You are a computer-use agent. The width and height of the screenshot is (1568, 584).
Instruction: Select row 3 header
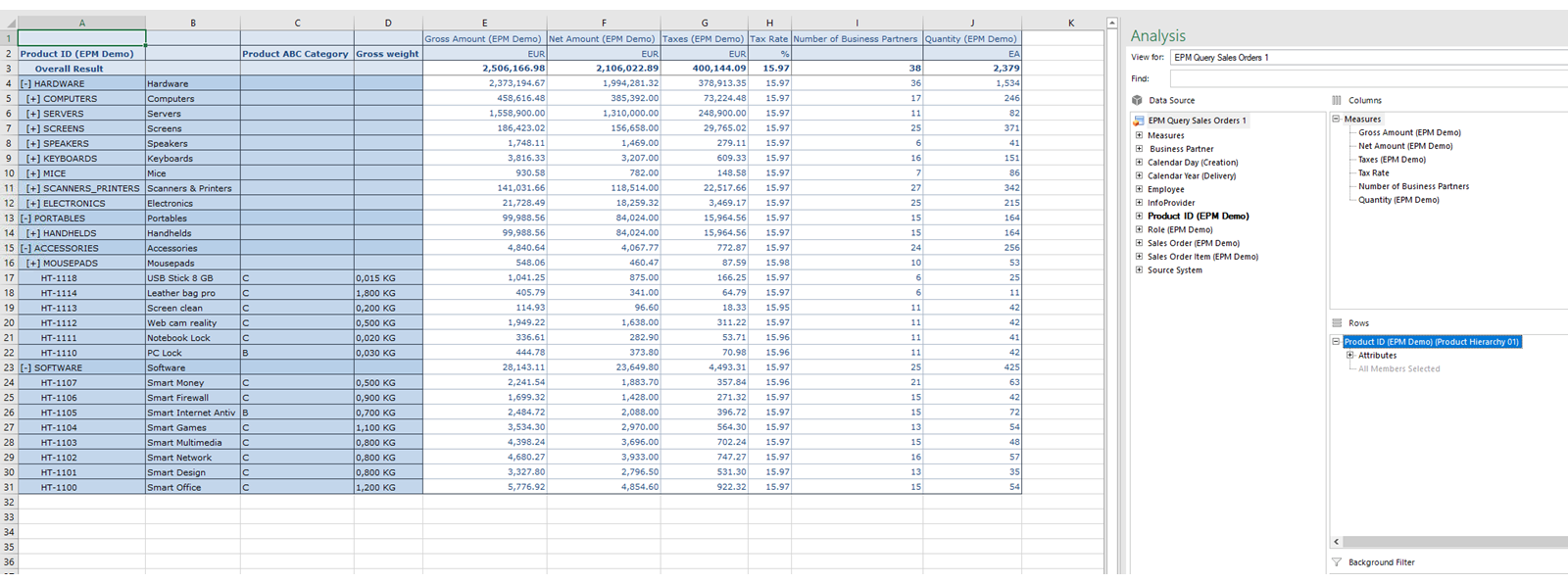[9, 69]
